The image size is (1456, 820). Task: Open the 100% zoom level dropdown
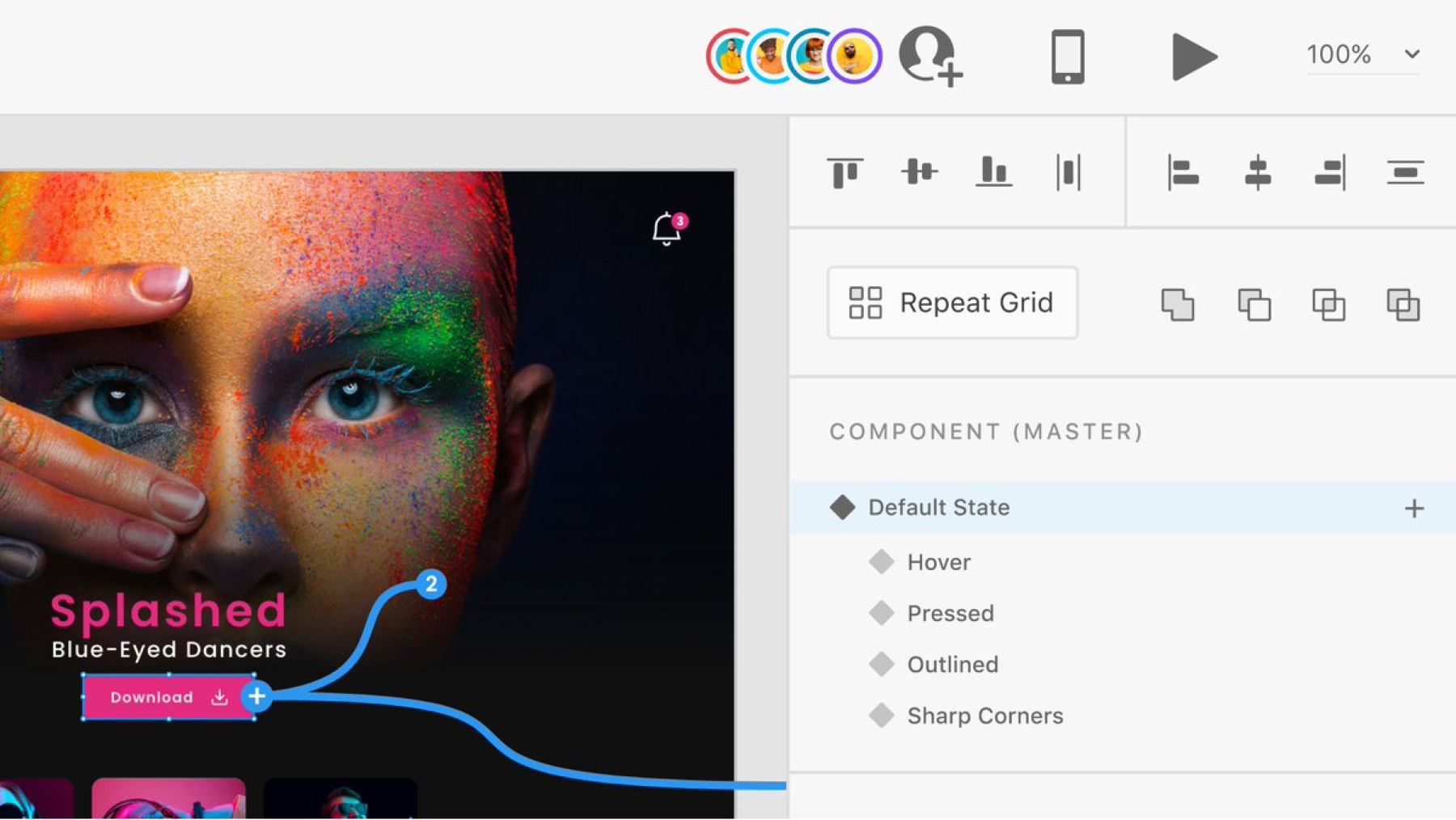(1363, 54)
